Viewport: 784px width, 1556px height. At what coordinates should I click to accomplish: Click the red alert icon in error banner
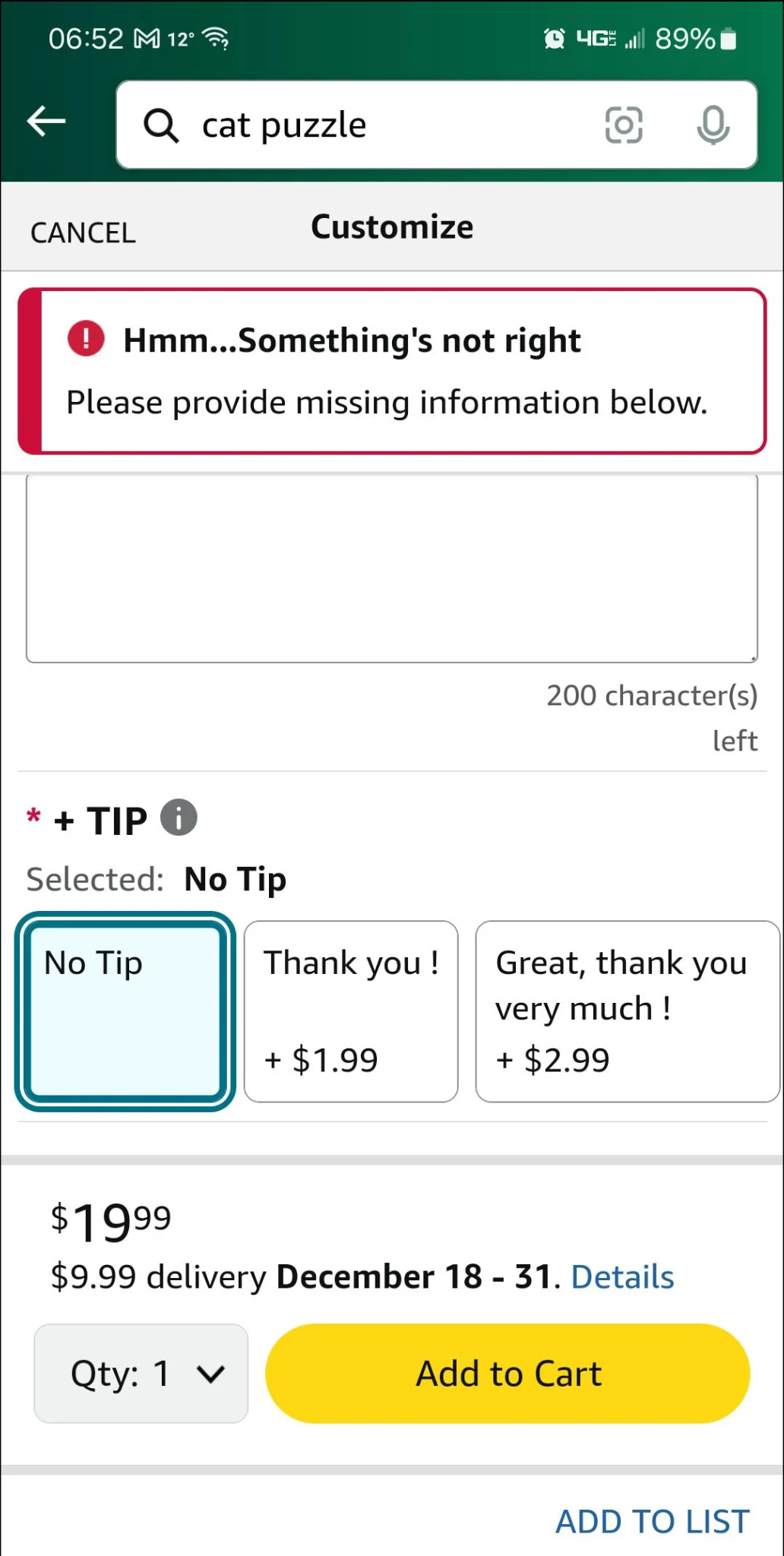click(85, 339)
